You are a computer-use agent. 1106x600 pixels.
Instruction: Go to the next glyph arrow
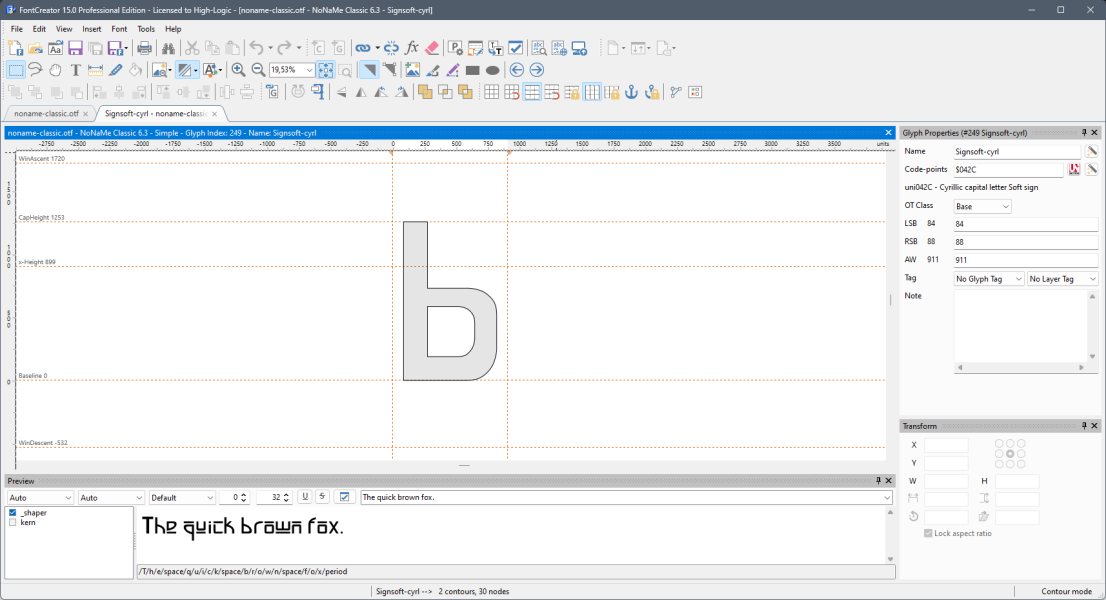coord(537,70)
